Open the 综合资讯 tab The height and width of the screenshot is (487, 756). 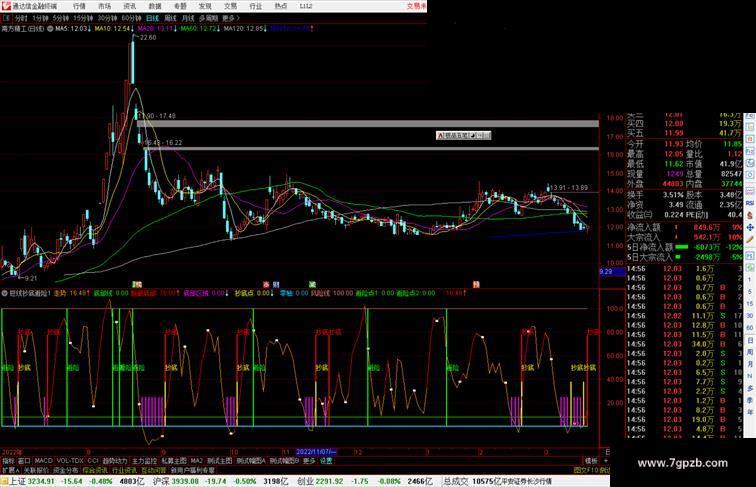(95, 471)
